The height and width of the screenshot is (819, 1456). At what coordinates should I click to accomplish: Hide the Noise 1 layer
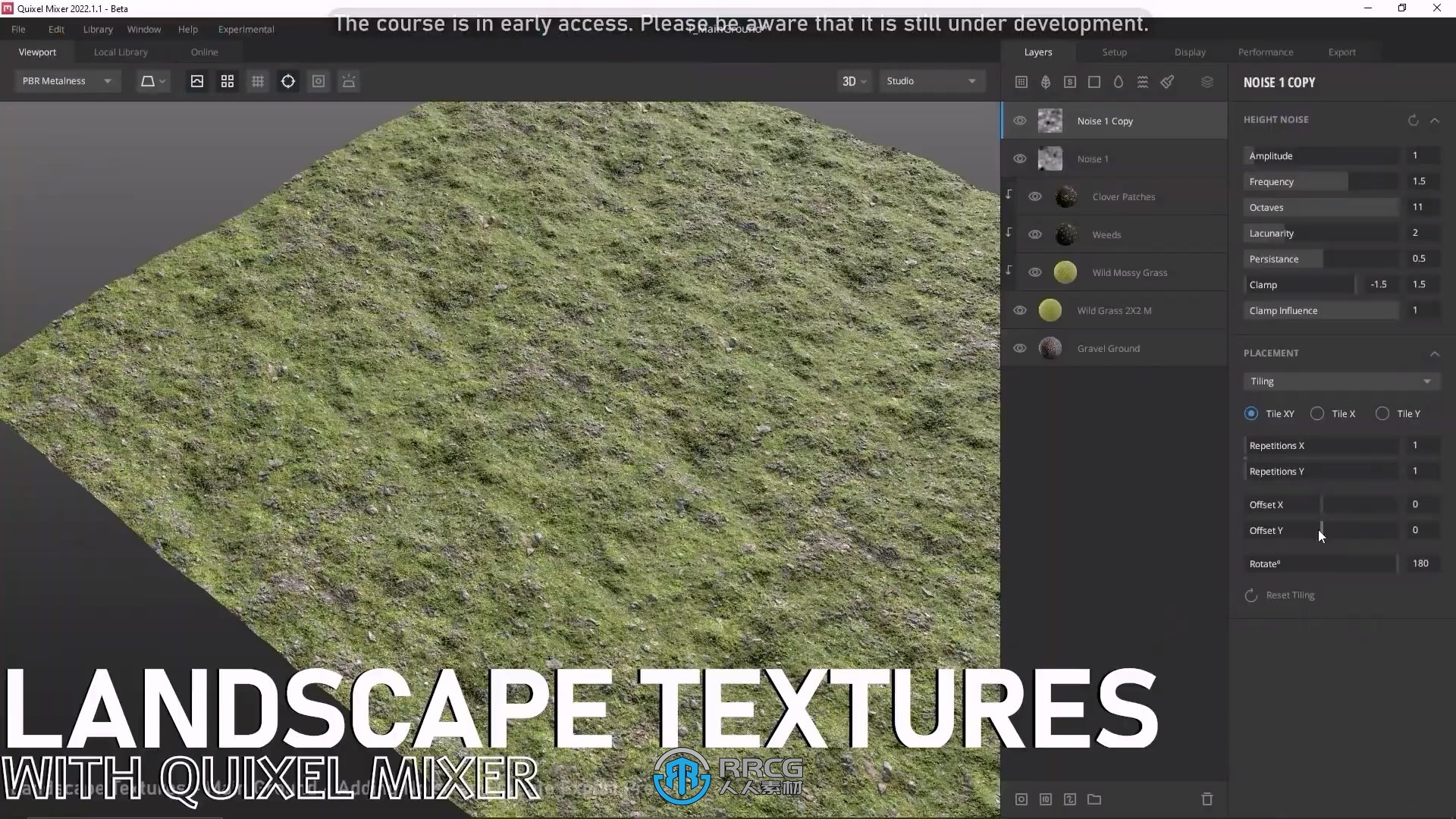(1020, 158)
